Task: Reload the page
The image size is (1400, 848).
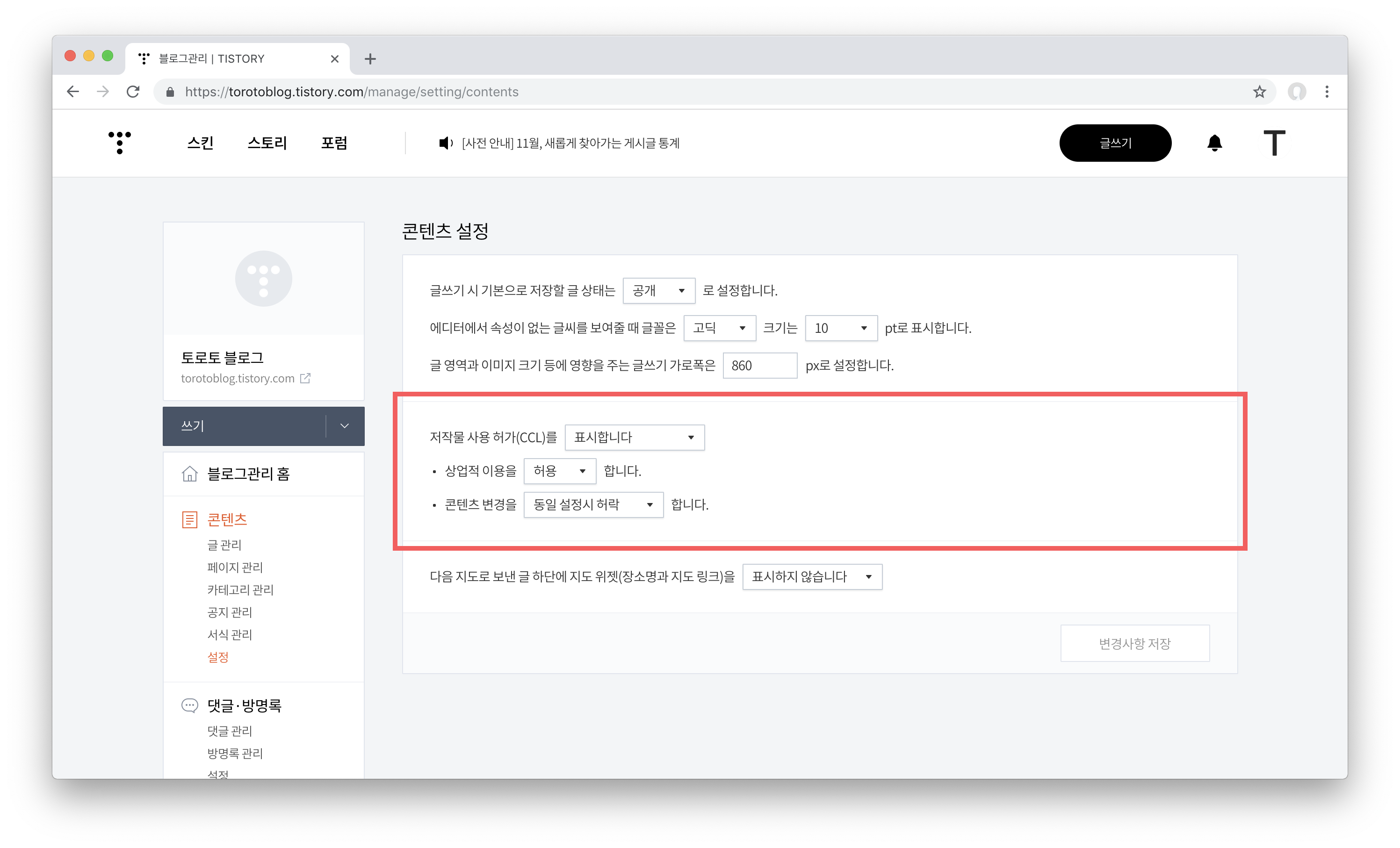Action: [x=133, y=92]
